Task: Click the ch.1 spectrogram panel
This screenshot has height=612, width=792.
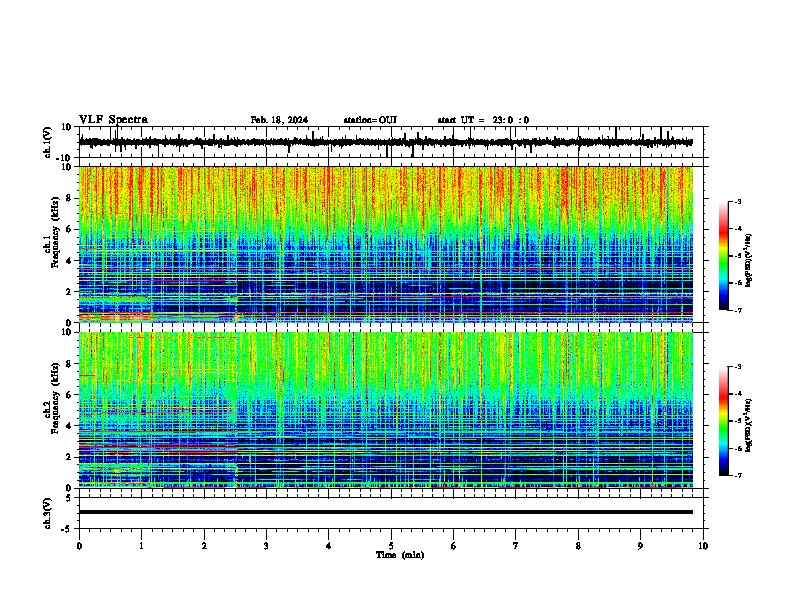Action: [x=385, y=244]
